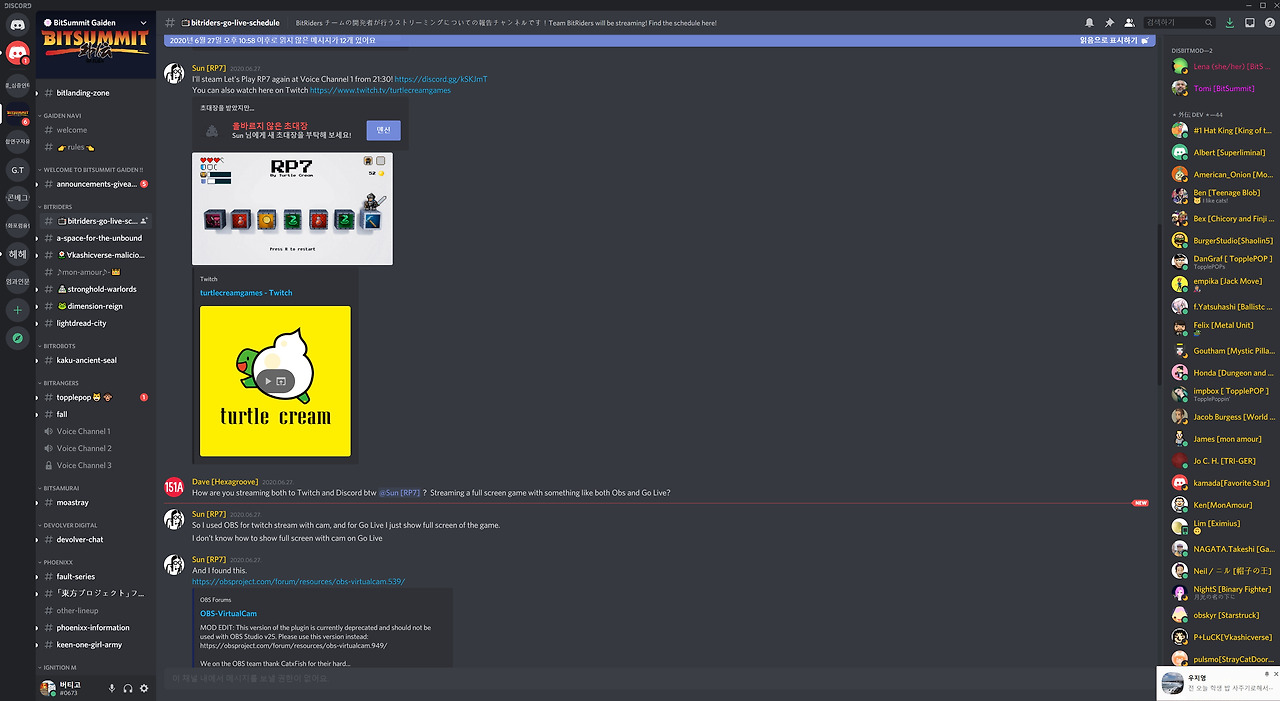The height and width of the screenshot is (701, 1280).
Task: Collapse the BITSAMURAI category
Action: point(60,488)
